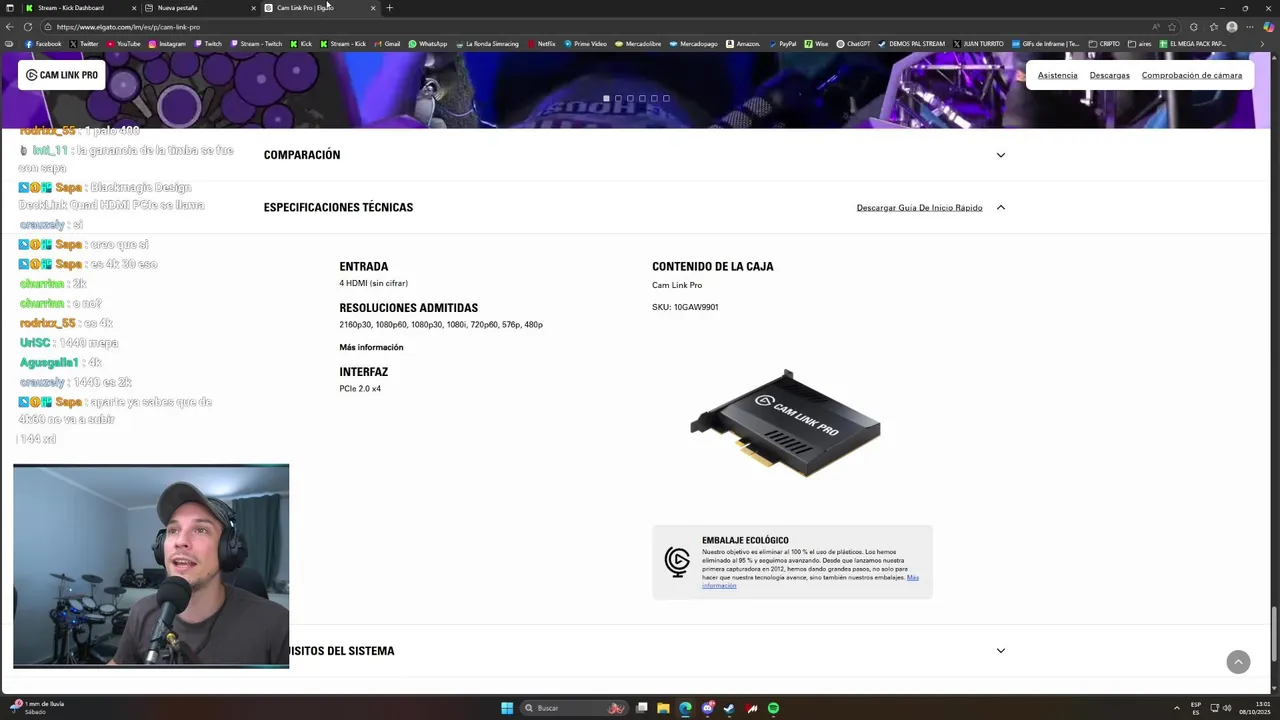The image size is (1280, 720).
Task: Close the Cam Link Pro browser tab
Action: click(373, 8)
